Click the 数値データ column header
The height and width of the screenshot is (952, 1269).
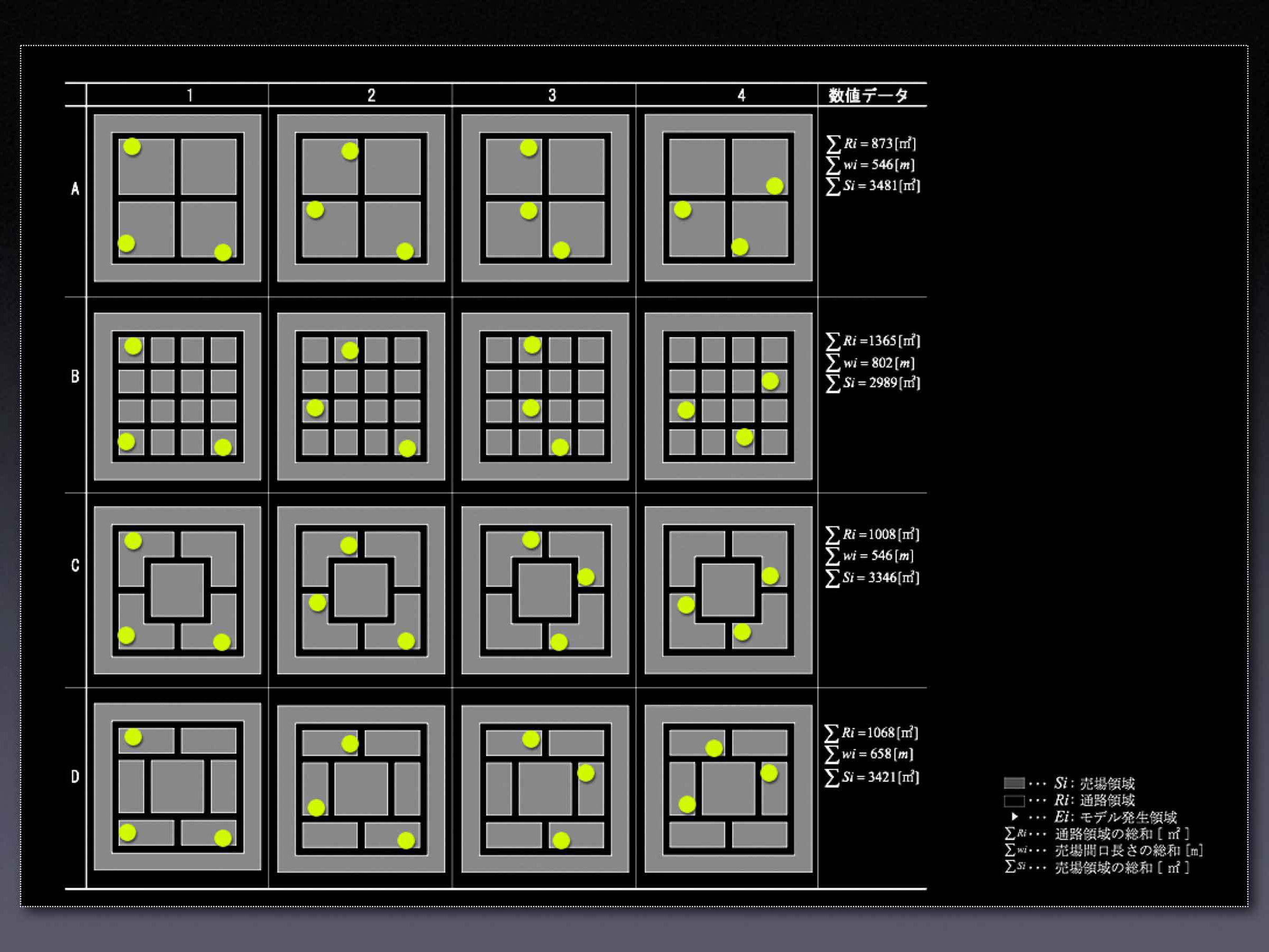[x=868, y=95]
